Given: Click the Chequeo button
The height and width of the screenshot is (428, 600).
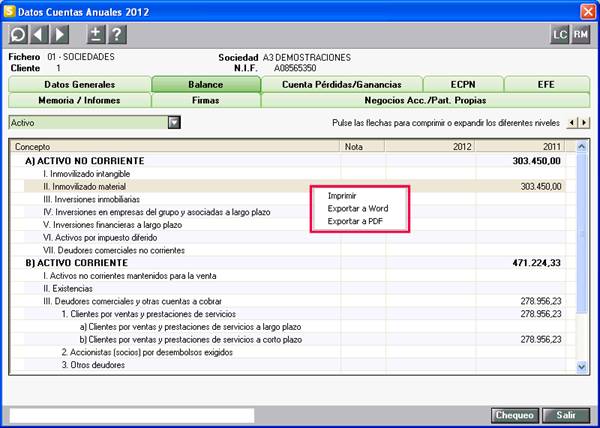Looking at the screenshot, I should (515, 415).
